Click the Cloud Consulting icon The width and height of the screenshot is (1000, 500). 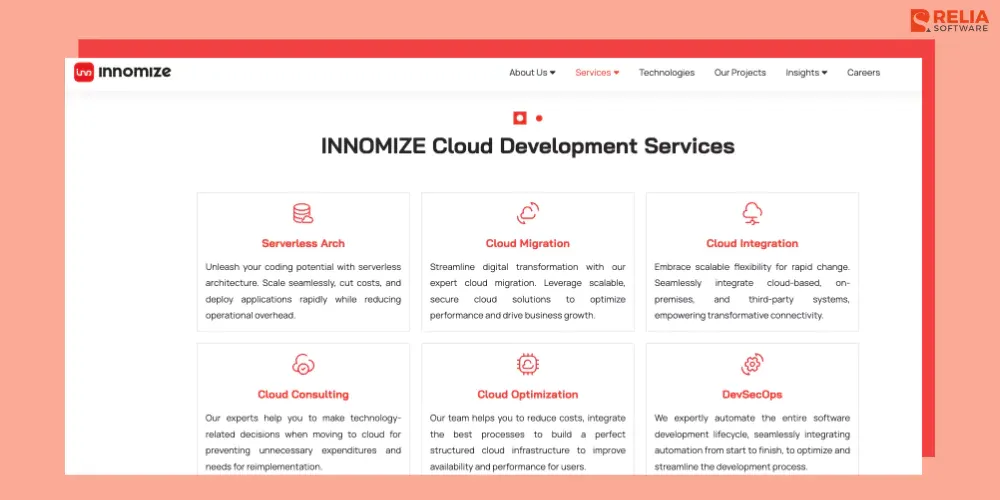coord(303,364)
